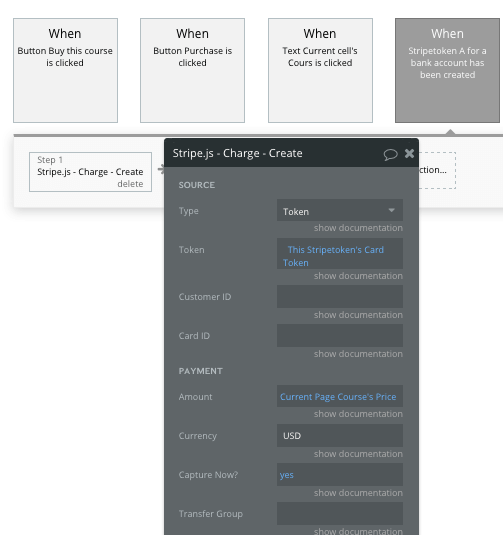
Task: Show documentation for Card ID
Action: 358,354
